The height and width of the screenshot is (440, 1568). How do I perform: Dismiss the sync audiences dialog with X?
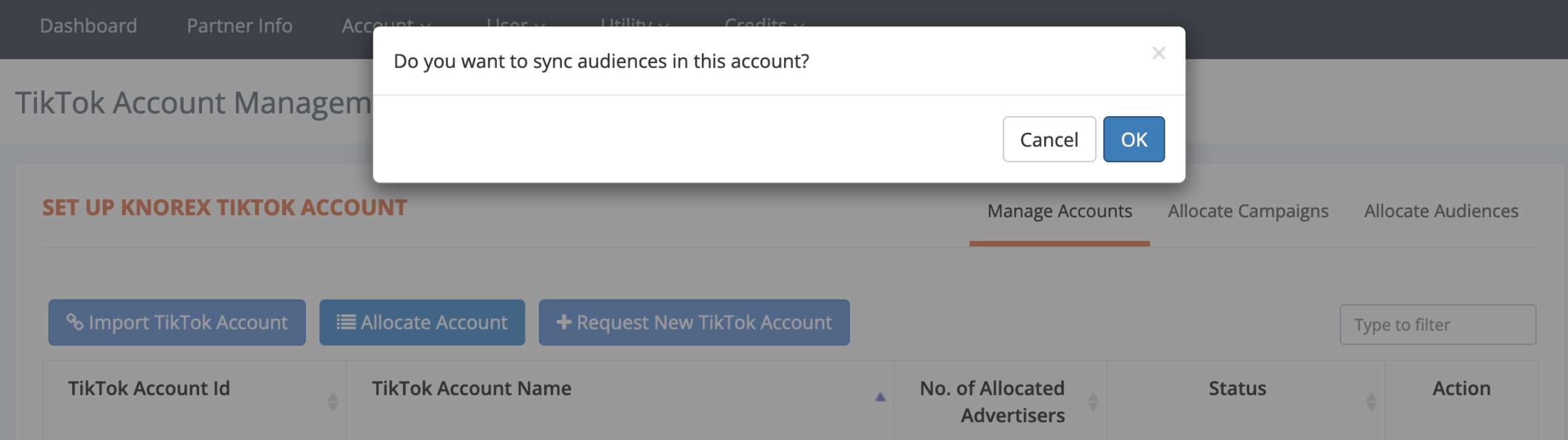(x=1158, y=53)
